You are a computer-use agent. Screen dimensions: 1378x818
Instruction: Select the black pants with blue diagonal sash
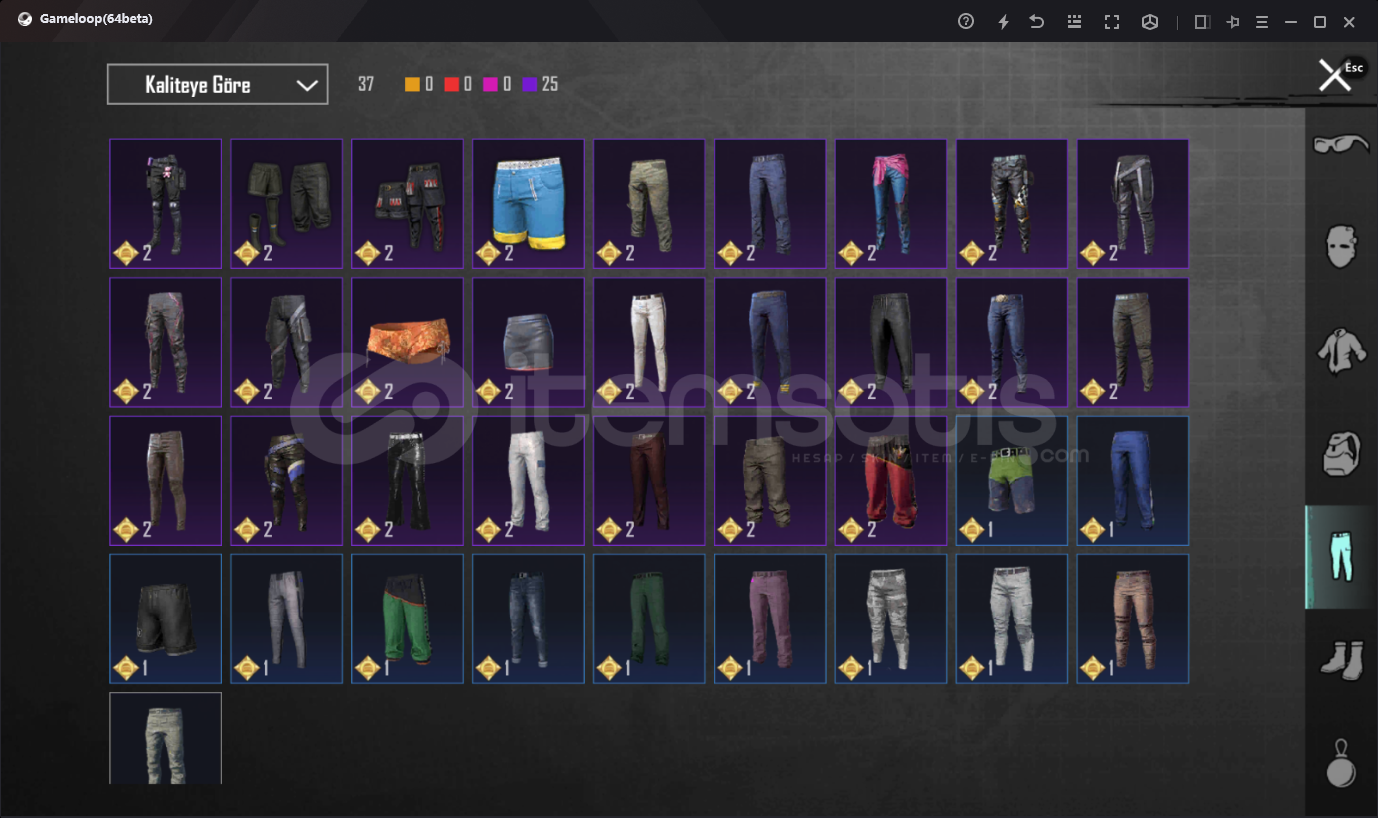[286, 481]
